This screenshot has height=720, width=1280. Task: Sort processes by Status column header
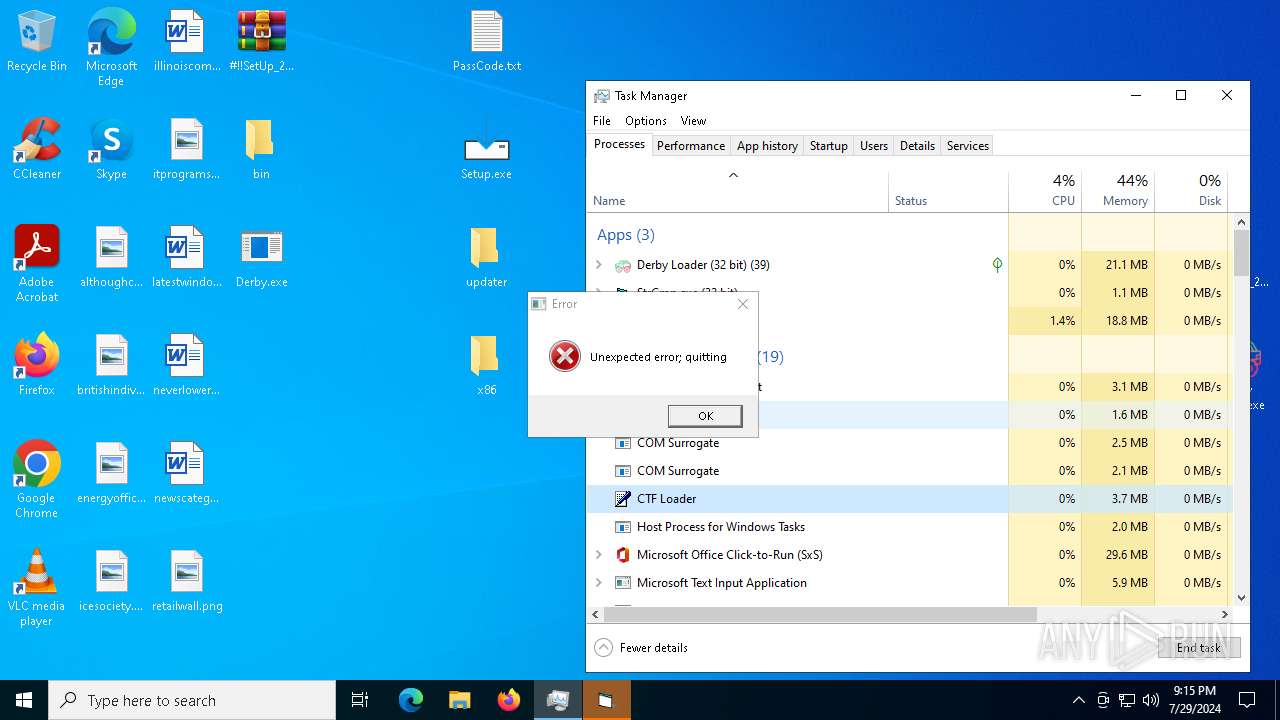[x=948, y=190]
